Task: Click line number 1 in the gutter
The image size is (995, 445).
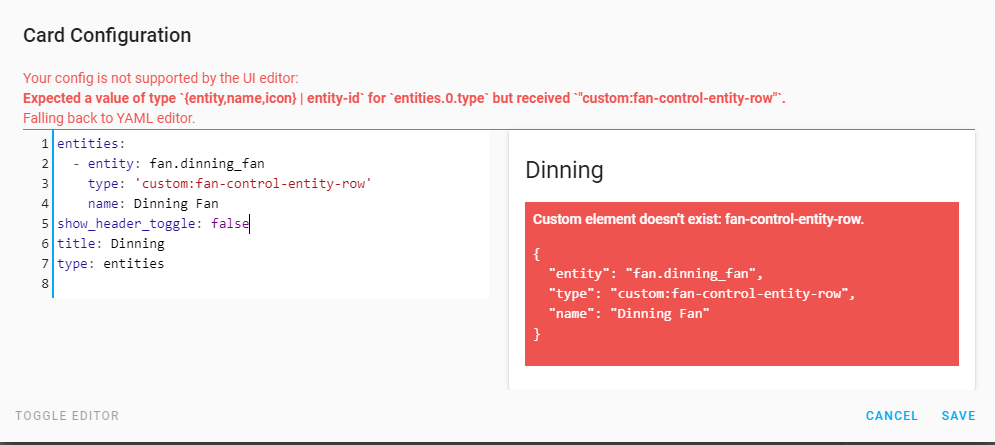Action: pyautogui.click(x=45, y=144)
